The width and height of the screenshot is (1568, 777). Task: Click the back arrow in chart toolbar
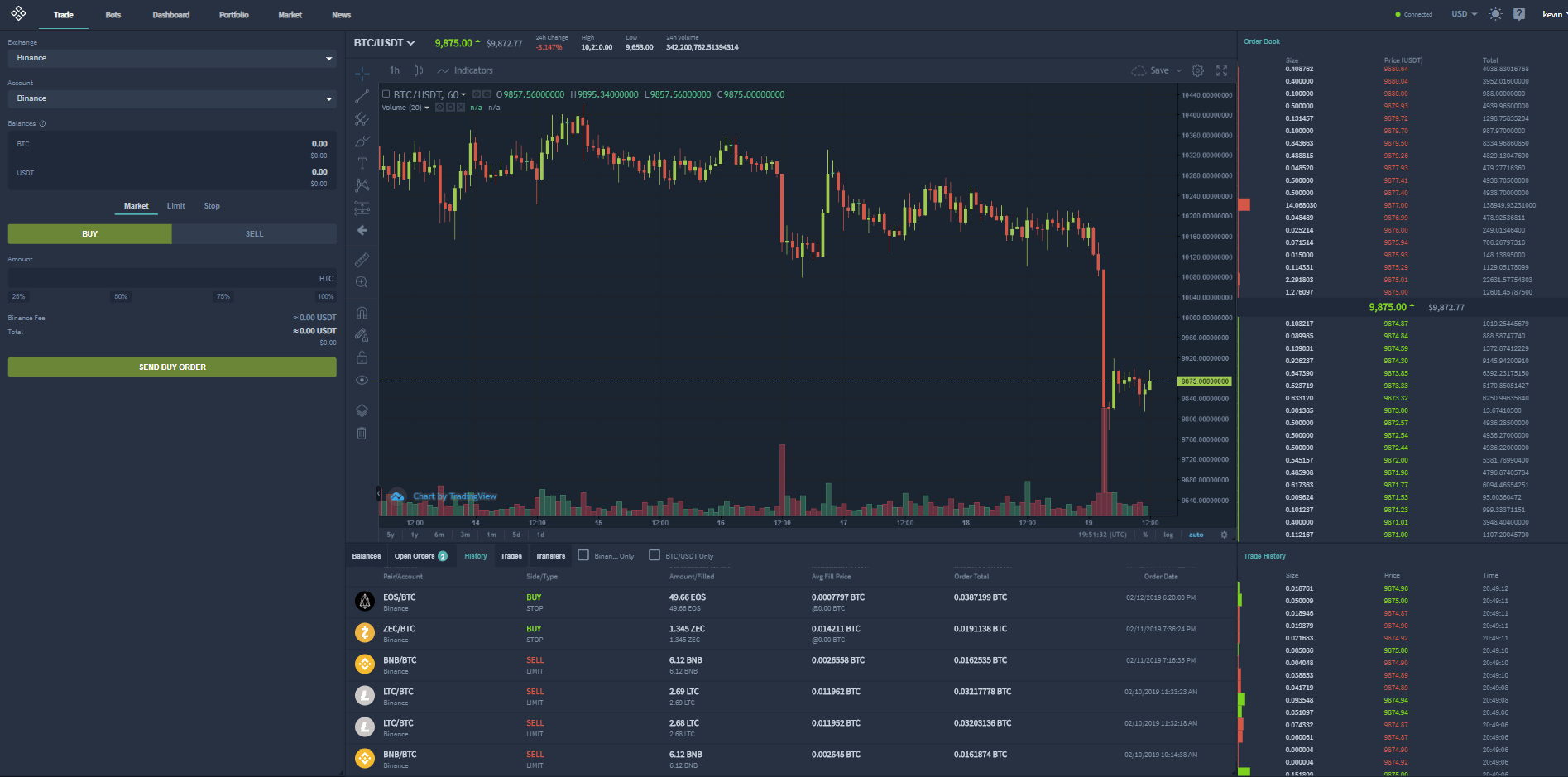coord(362,230)
